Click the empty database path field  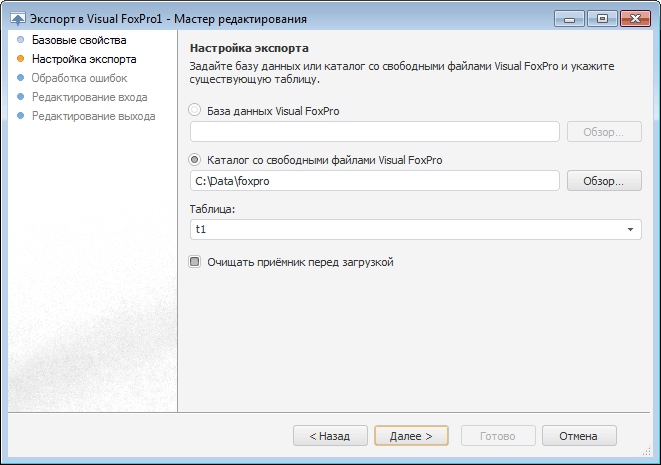pyautogui.click(x=375, y=132)
